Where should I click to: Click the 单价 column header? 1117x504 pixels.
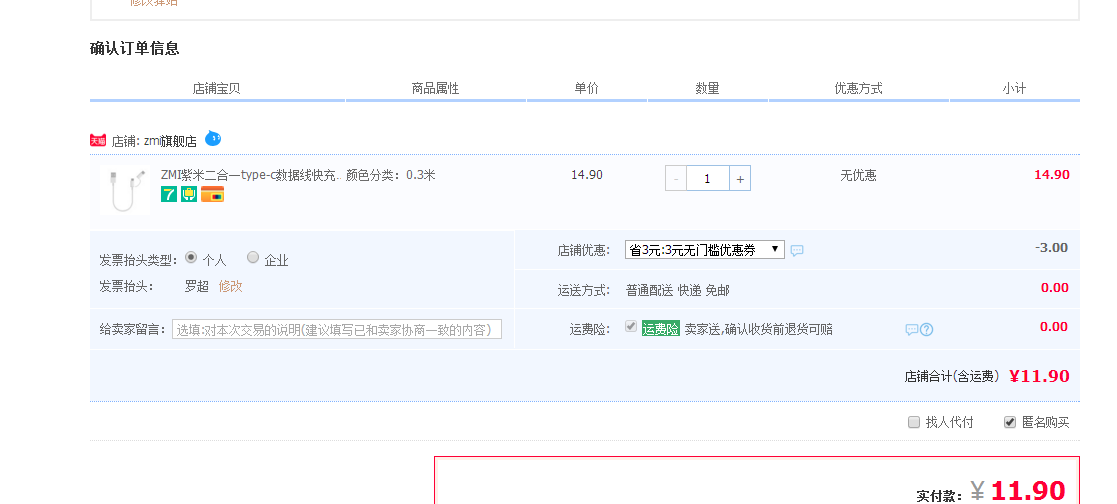point(587,88)
